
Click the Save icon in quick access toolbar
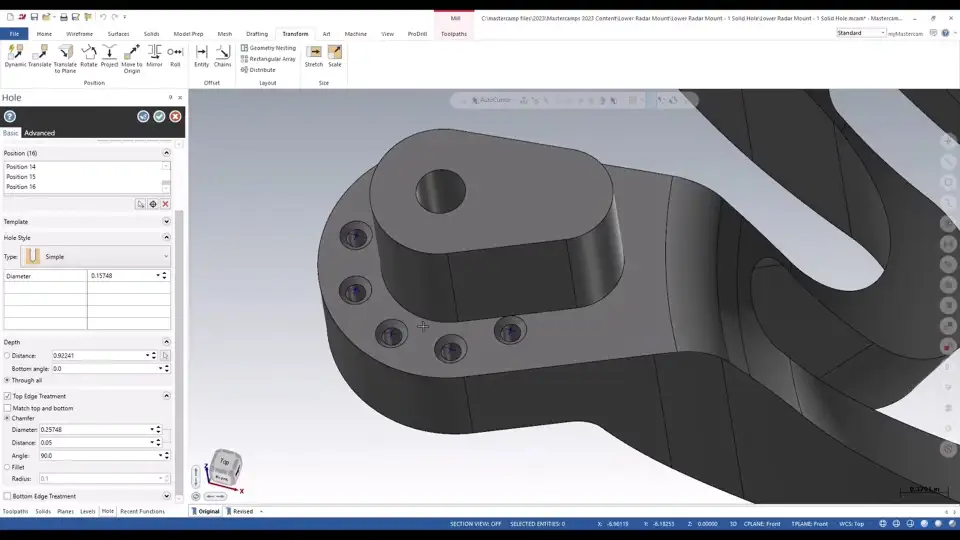34,17
